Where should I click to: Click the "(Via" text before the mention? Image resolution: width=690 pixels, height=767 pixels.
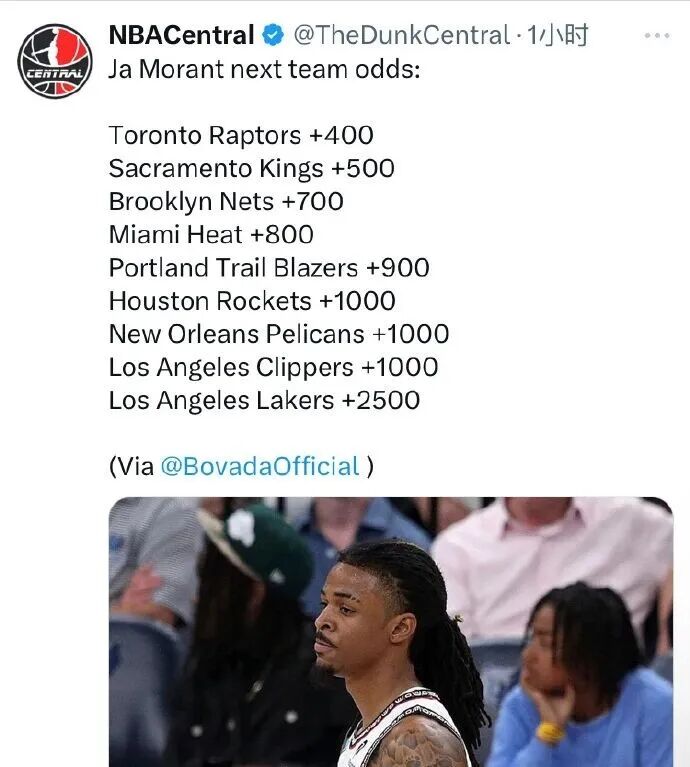tap(131, 466)
